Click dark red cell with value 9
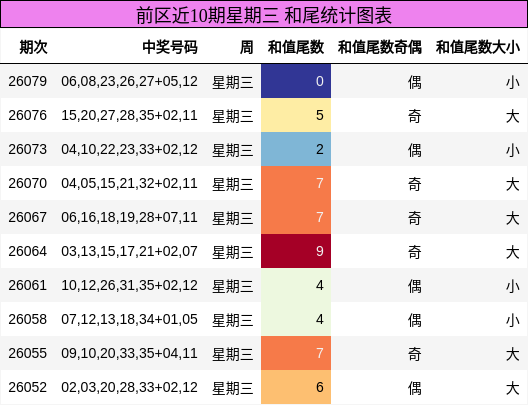This screenshot has height=405, width=528. (x=296, y=251)
